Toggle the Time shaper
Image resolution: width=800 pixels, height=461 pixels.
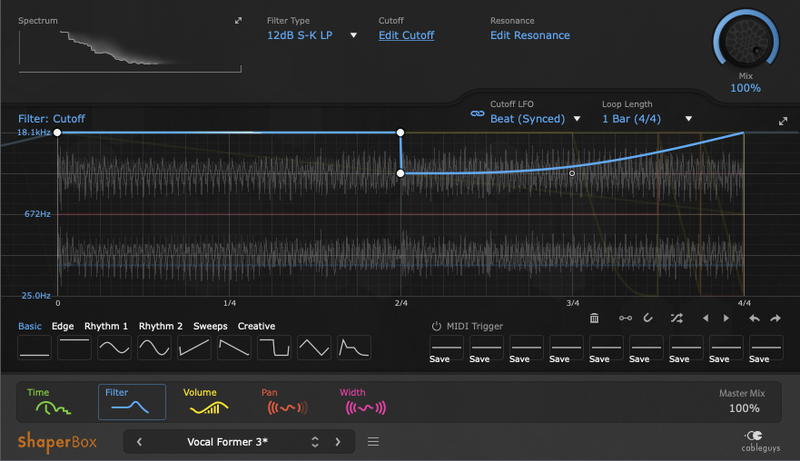(53, 402)
